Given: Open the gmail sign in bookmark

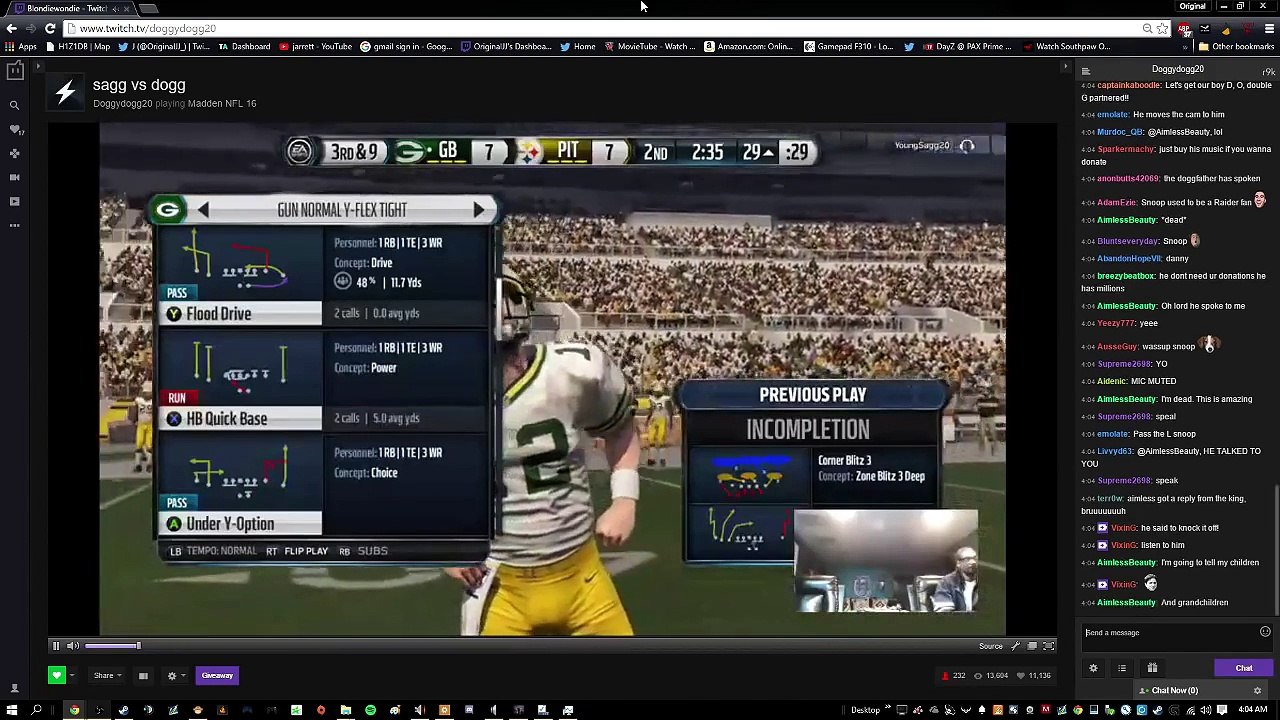Looking at the screenshot, I should (406, 46).
